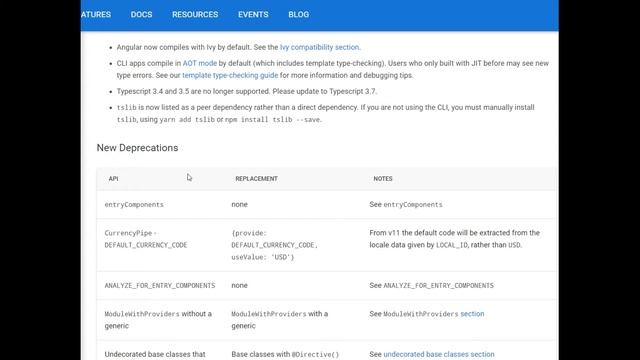Viewport: 640px width, 360px height.
Task: Follow the 'section' link in ModuleWithProviders notes
Action: click(472, 314)
